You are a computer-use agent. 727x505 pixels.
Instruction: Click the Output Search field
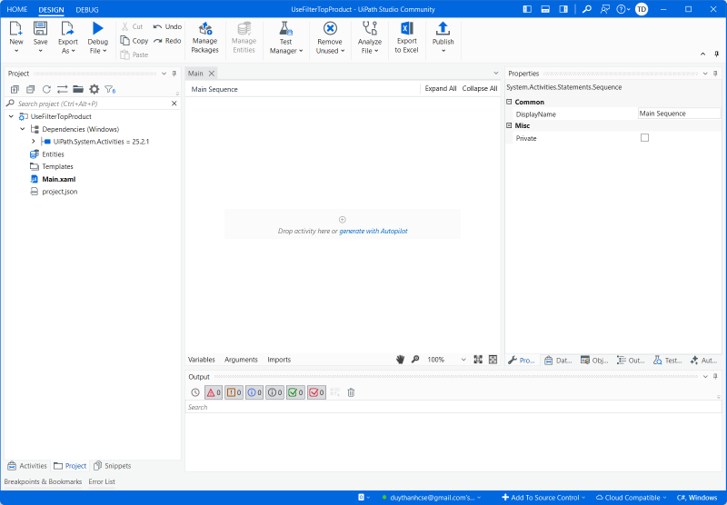tap(453, 407)
